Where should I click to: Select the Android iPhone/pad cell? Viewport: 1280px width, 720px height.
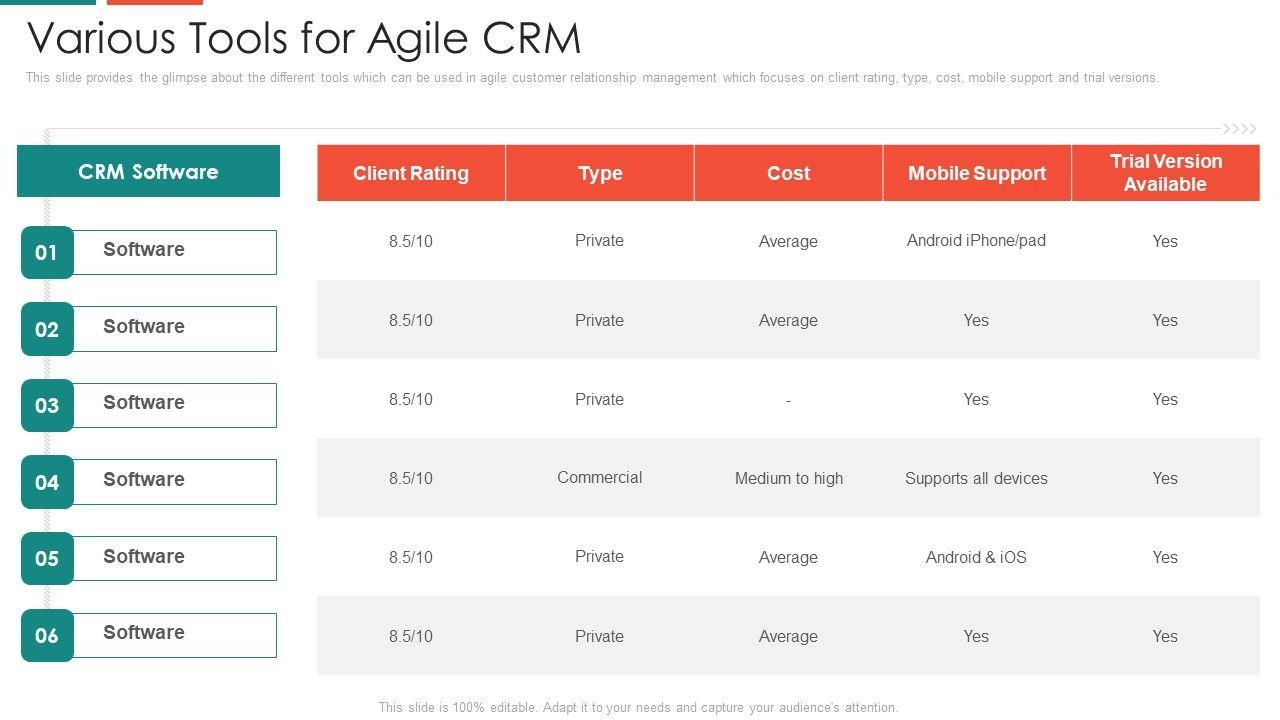[x=976, y=240]
